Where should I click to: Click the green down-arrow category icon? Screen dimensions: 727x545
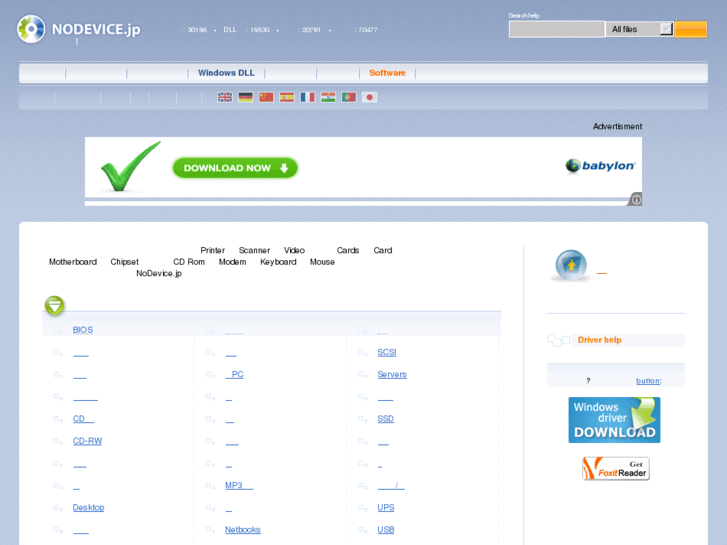point(55,306)
